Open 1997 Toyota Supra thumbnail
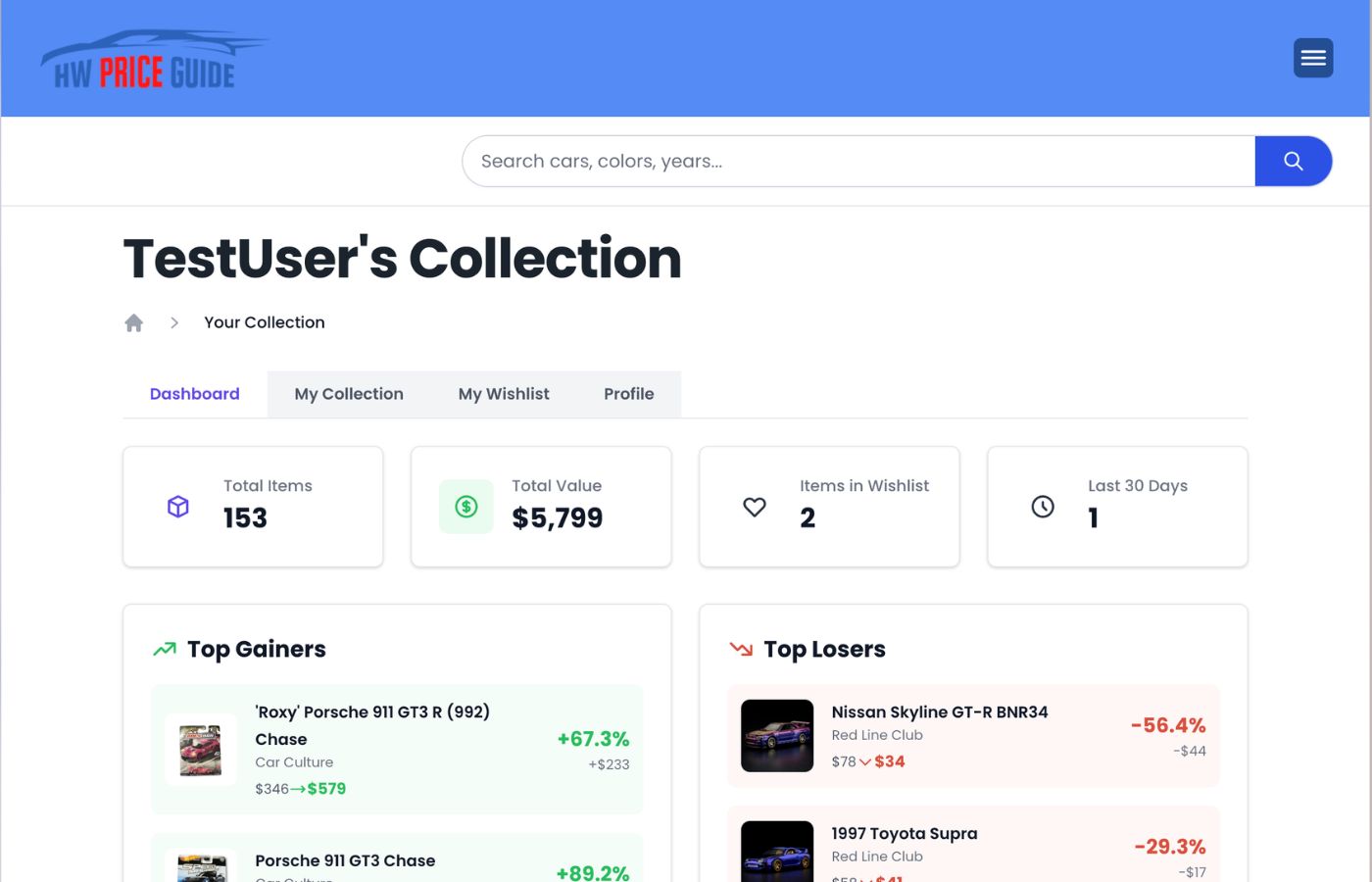Screen dimensions: 1372x882 click(x=777, y=852)
